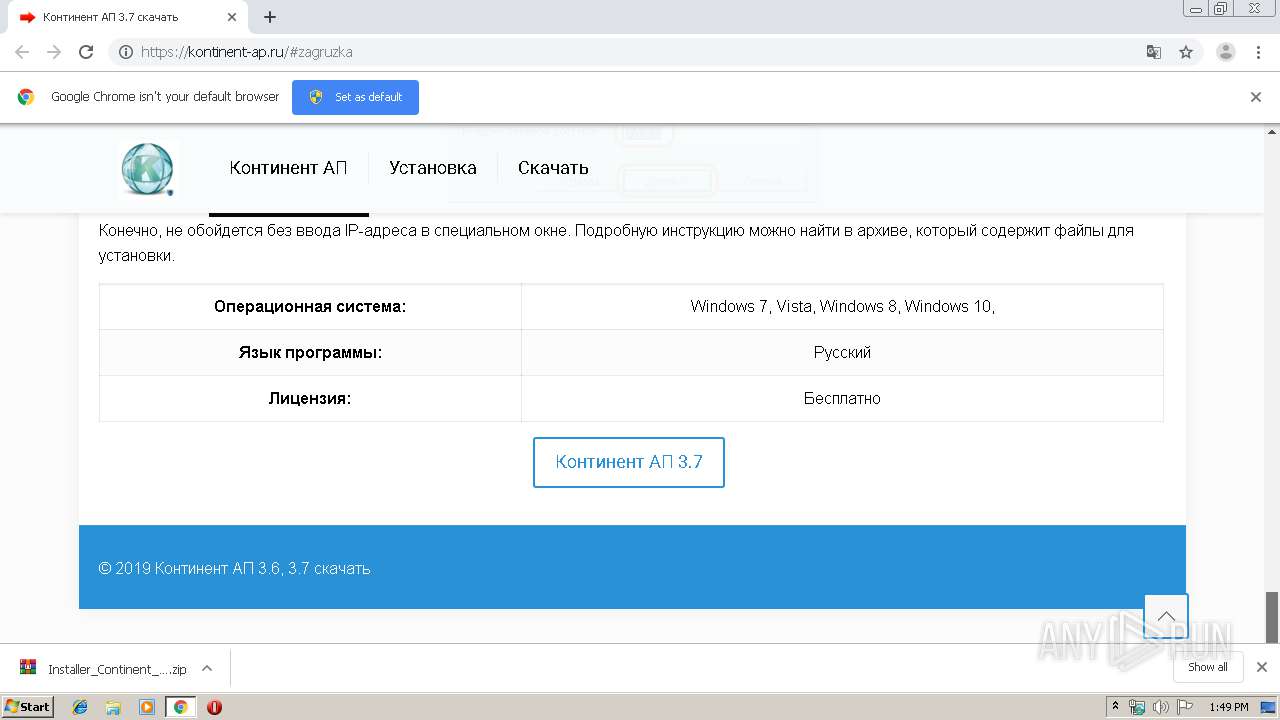
Task: Click the volume speaker tray icon
Action: 1160,707
